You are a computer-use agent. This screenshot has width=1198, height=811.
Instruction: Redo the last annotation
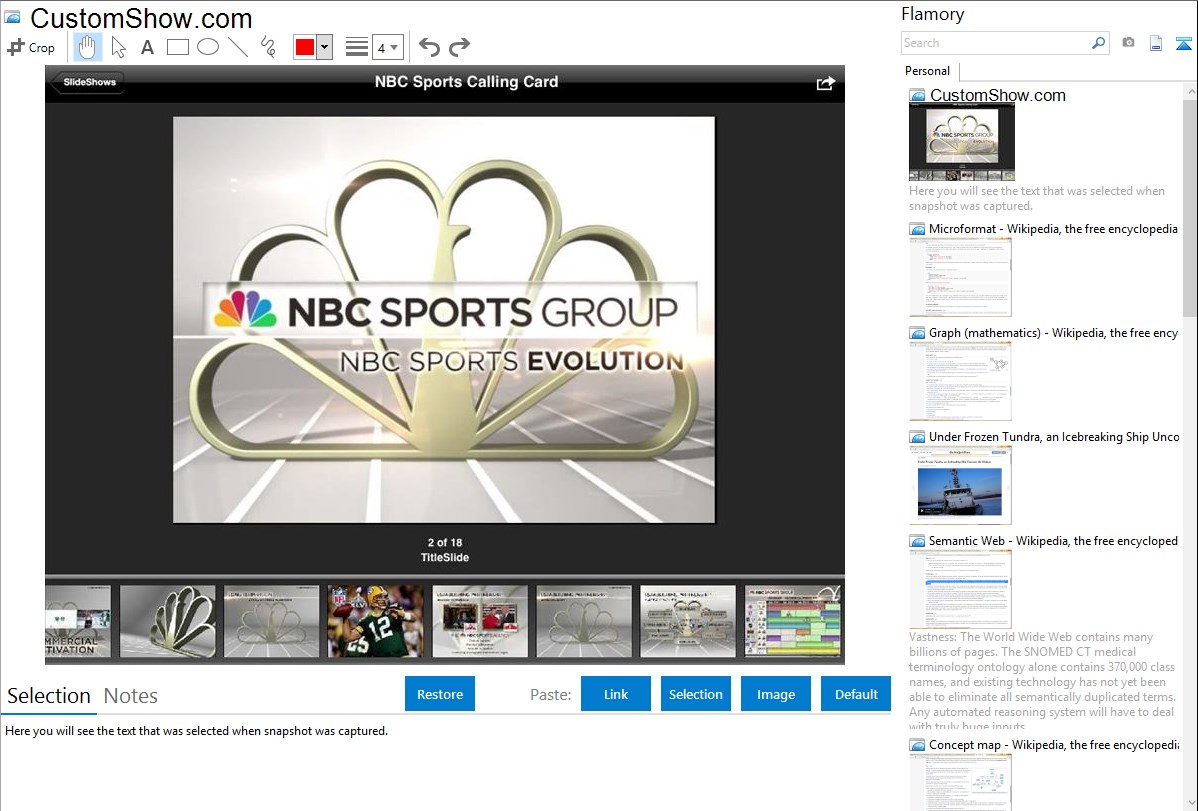[459, 47]
